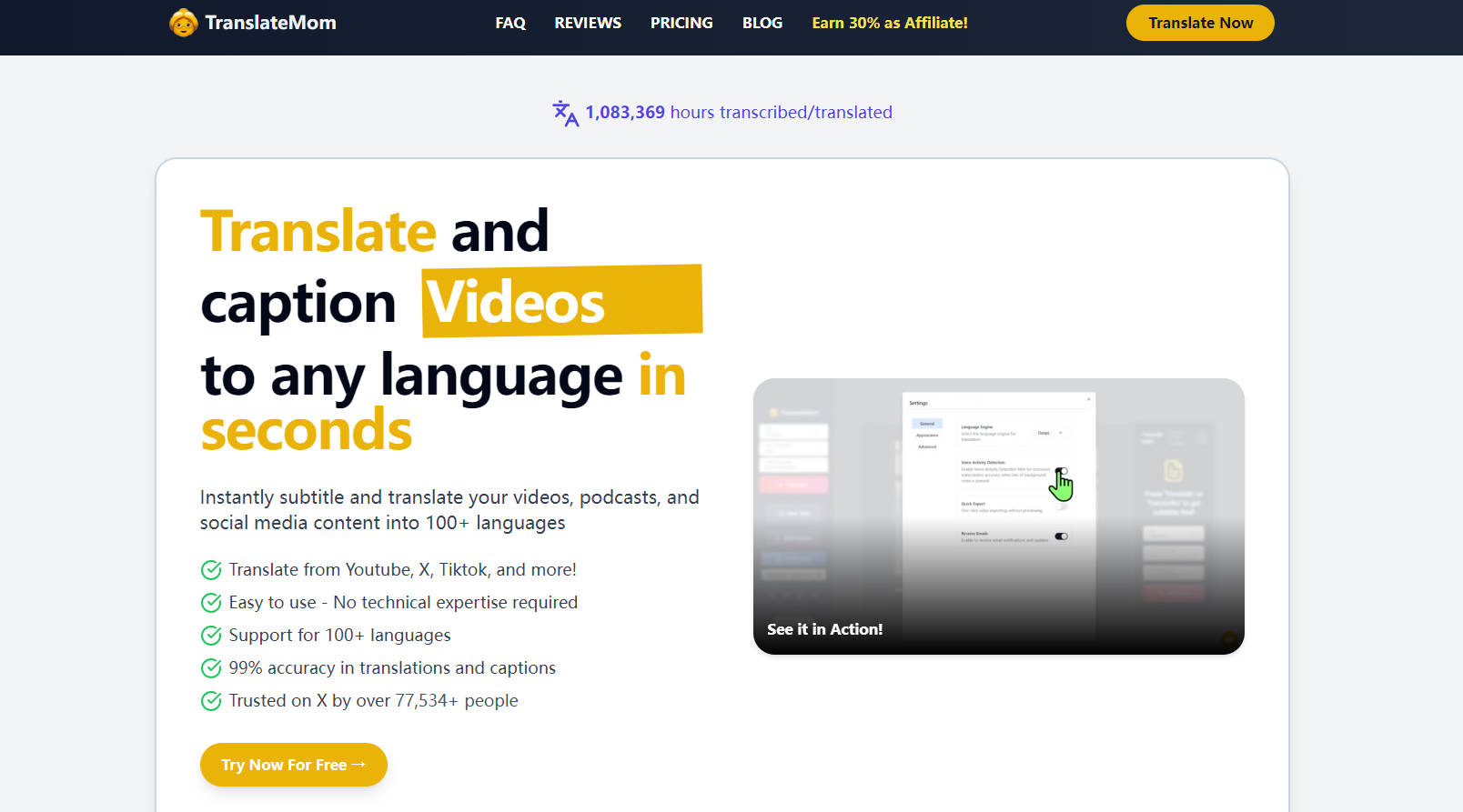This screenshot has width=1463, height=812.
Task: Toggle the Receive Emails switch in preview
Action: point(1061,536)
